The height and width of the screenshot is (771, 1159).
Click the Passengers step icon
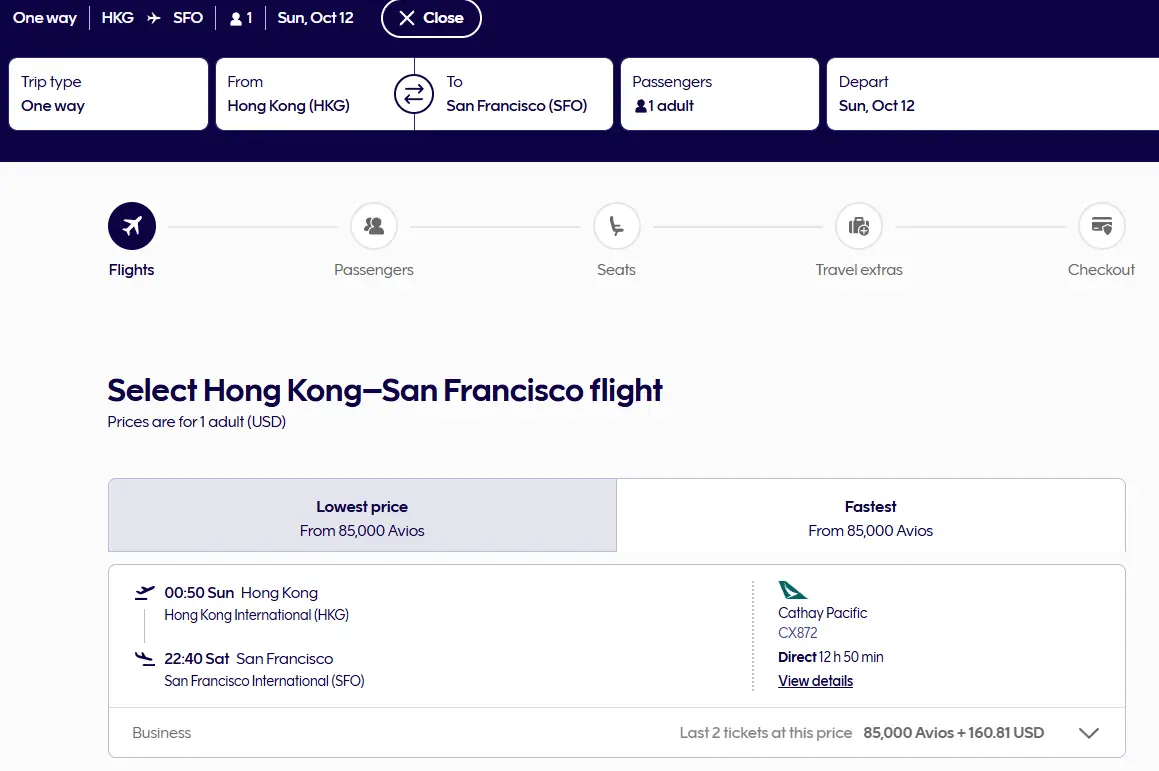(x=374, y=227)
